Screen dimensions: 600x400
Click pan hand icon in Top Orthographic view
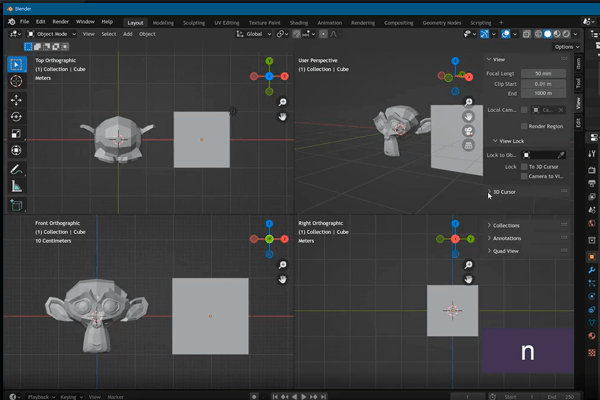coord(282,117)
